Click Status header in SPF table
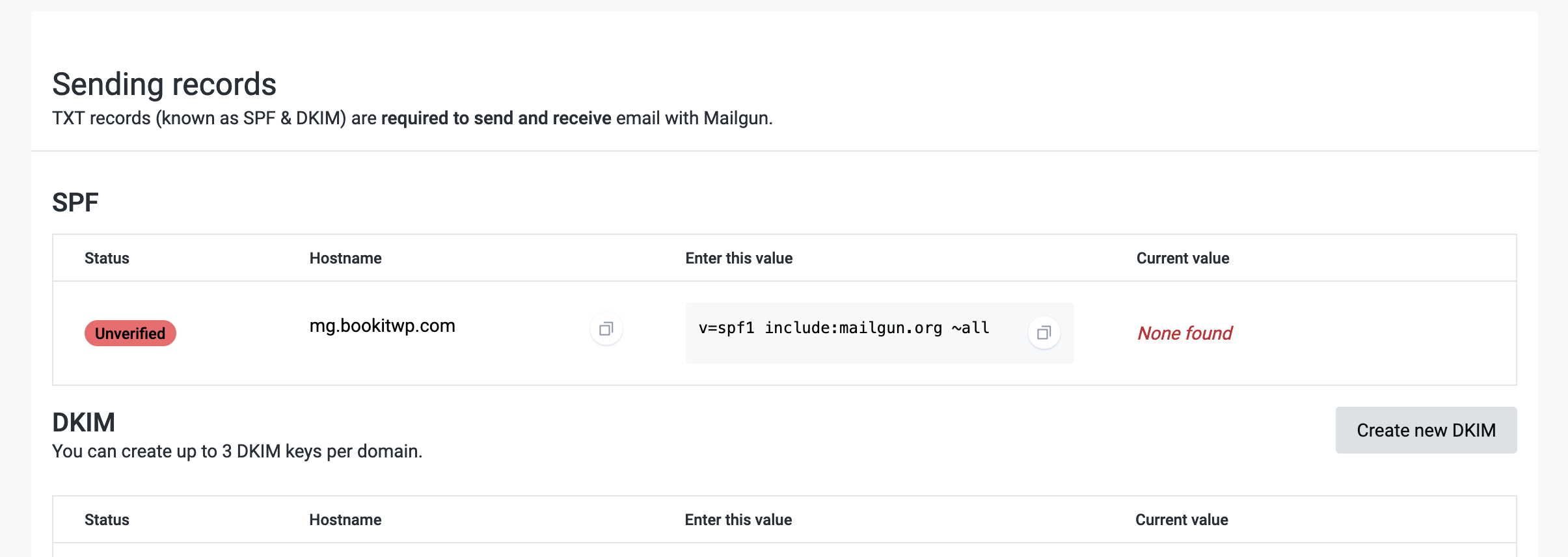 [107, 258]
